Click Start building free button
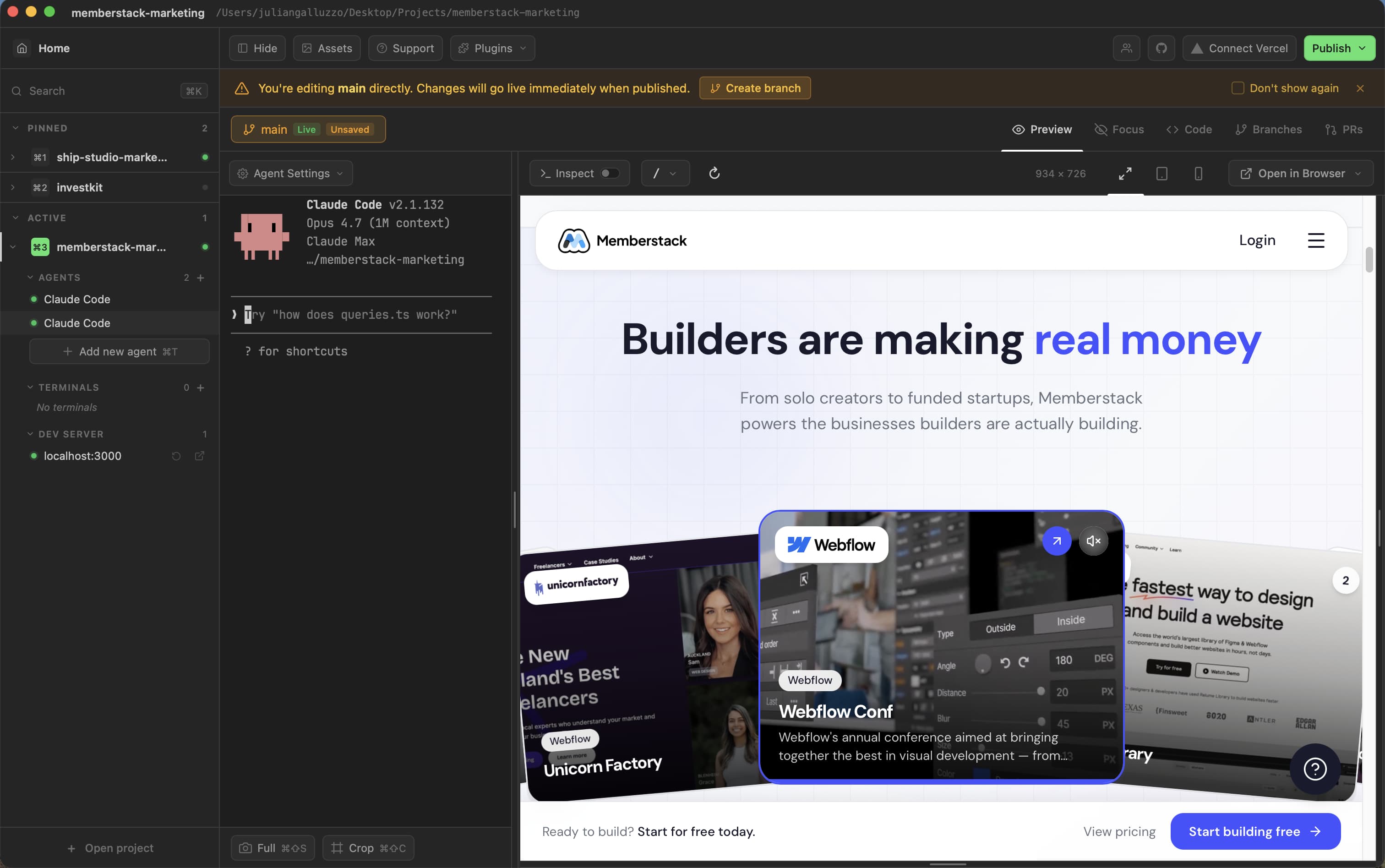Image resolution: width=1385 pixels, height=868 pixels. click(1255, 831)
